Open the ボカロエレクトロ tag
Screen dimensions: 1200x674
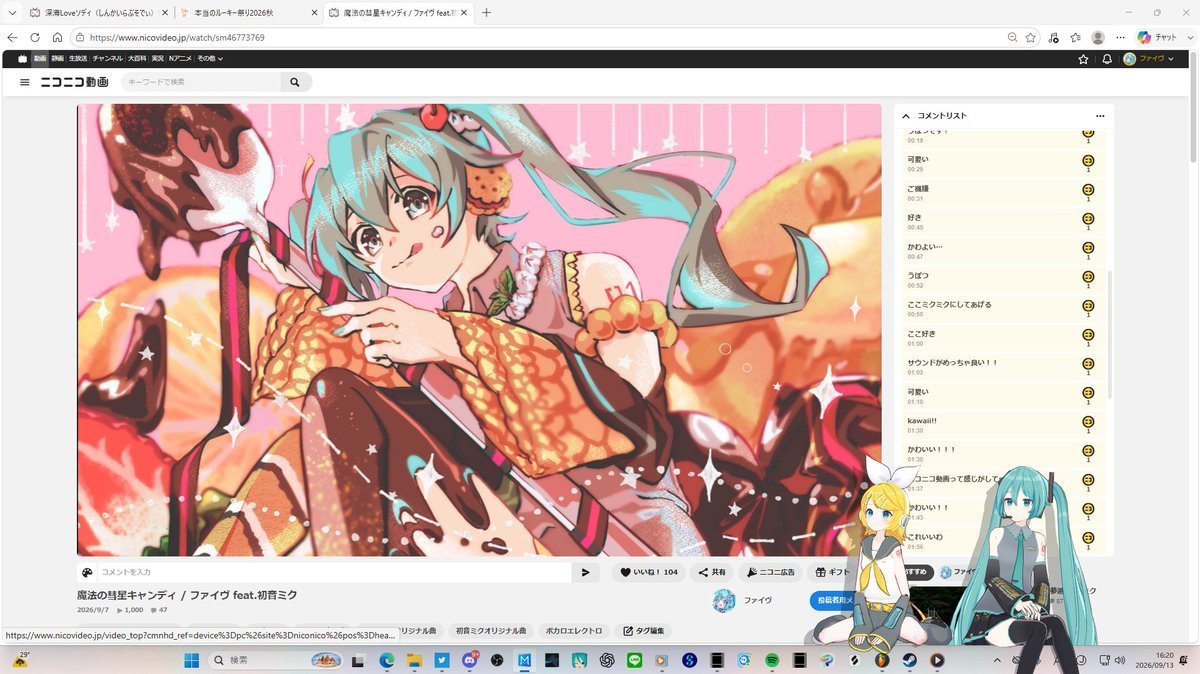(574, 631)
